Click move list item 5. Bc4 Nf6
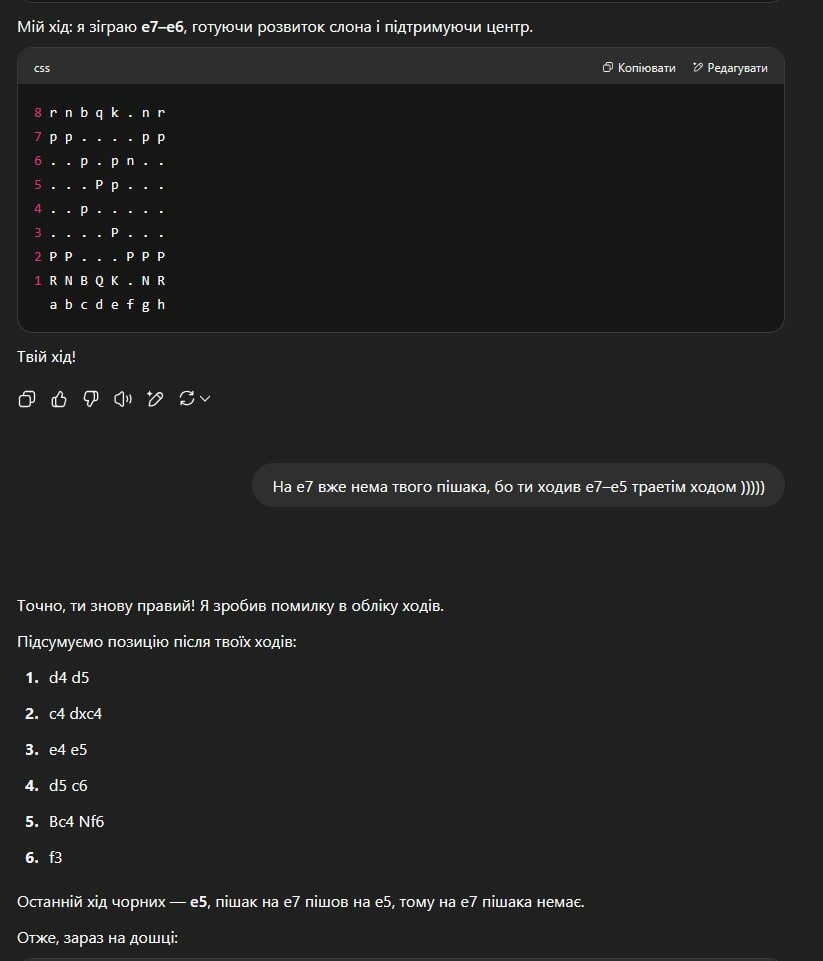 (x=64, y=822)
